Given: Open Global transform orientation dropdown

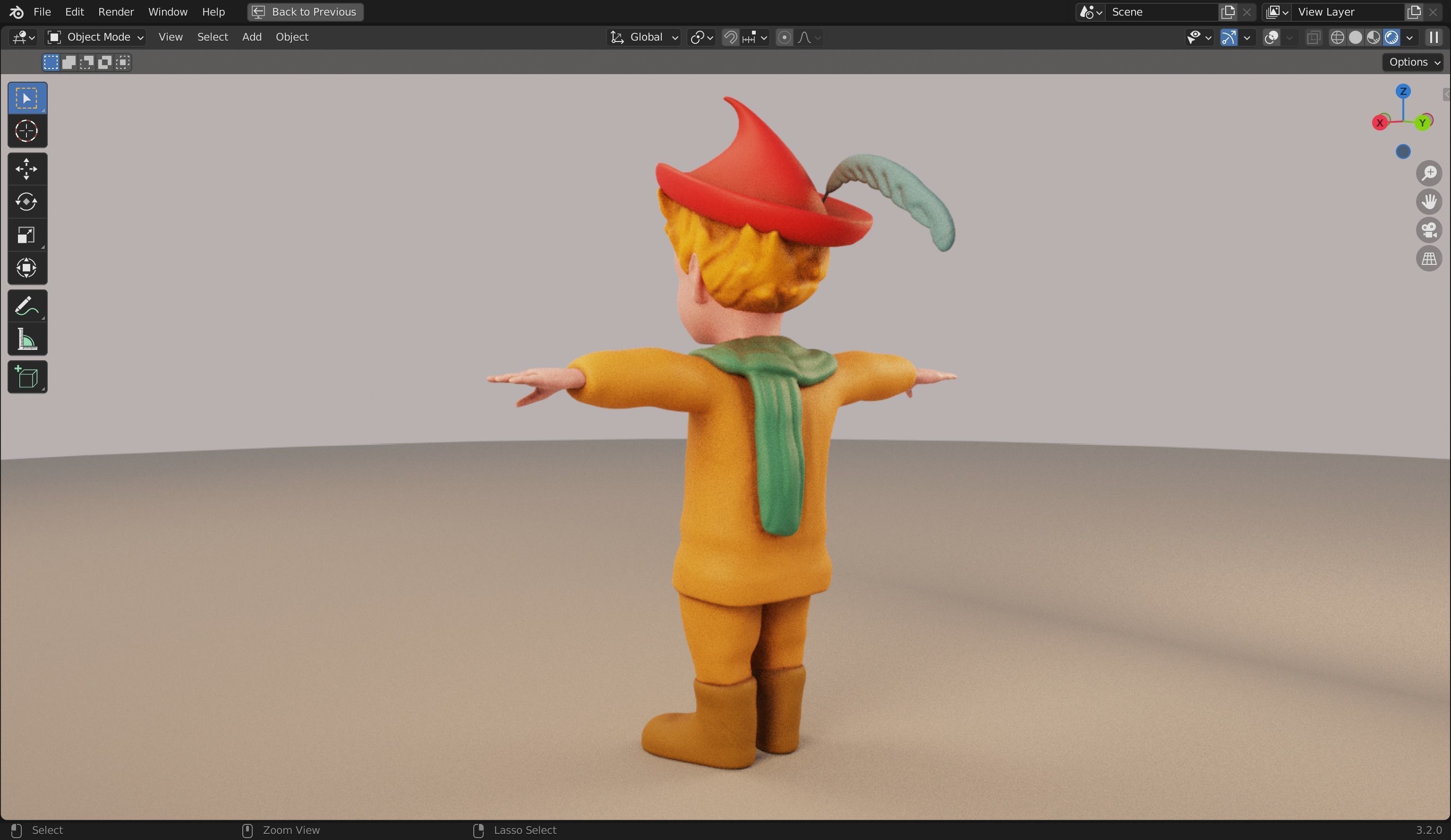Looking at the screenshot, I should 644,37.
